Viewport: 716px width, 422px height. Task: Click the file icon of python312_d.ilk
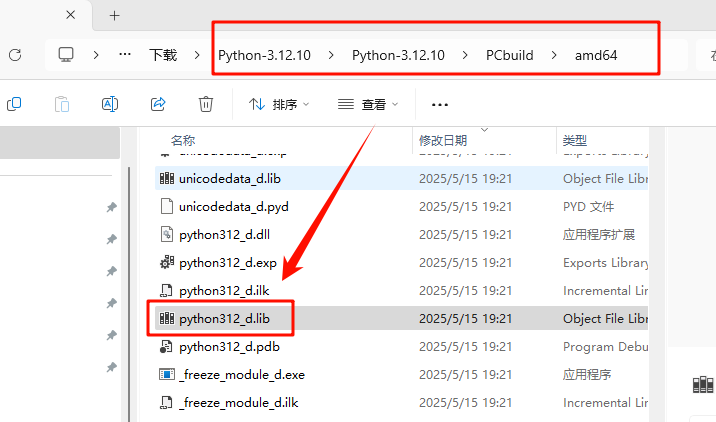(x=166, y=290)
